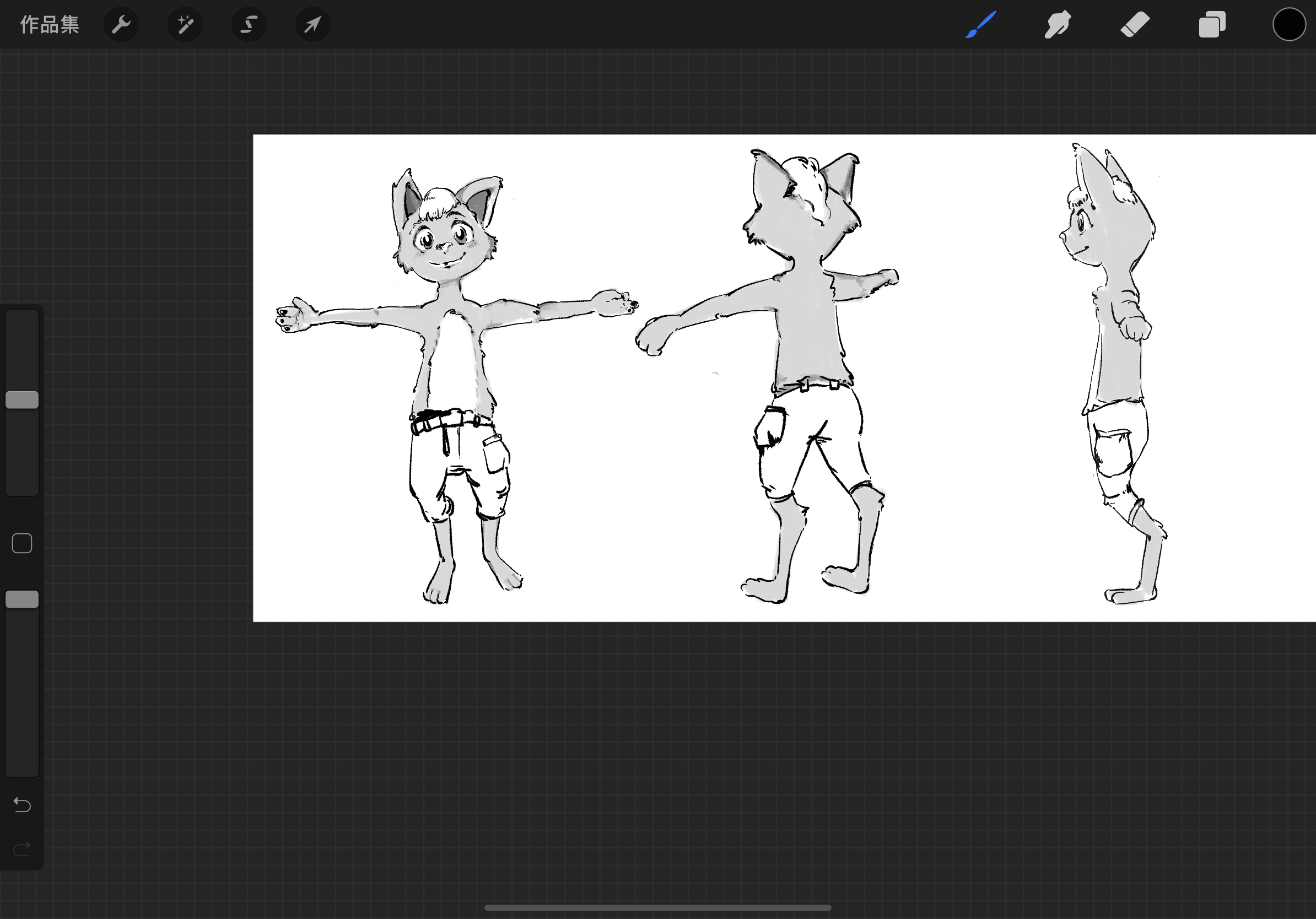
Task: Return to the 作品集 gallery
Action: (x=49, y=25)
